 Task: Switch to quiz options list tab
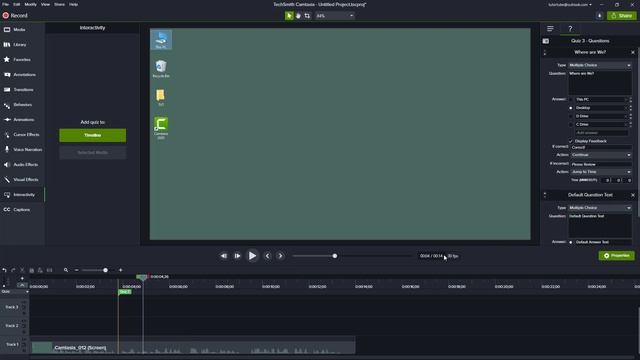pyautogui.click(x=550, y=29)
